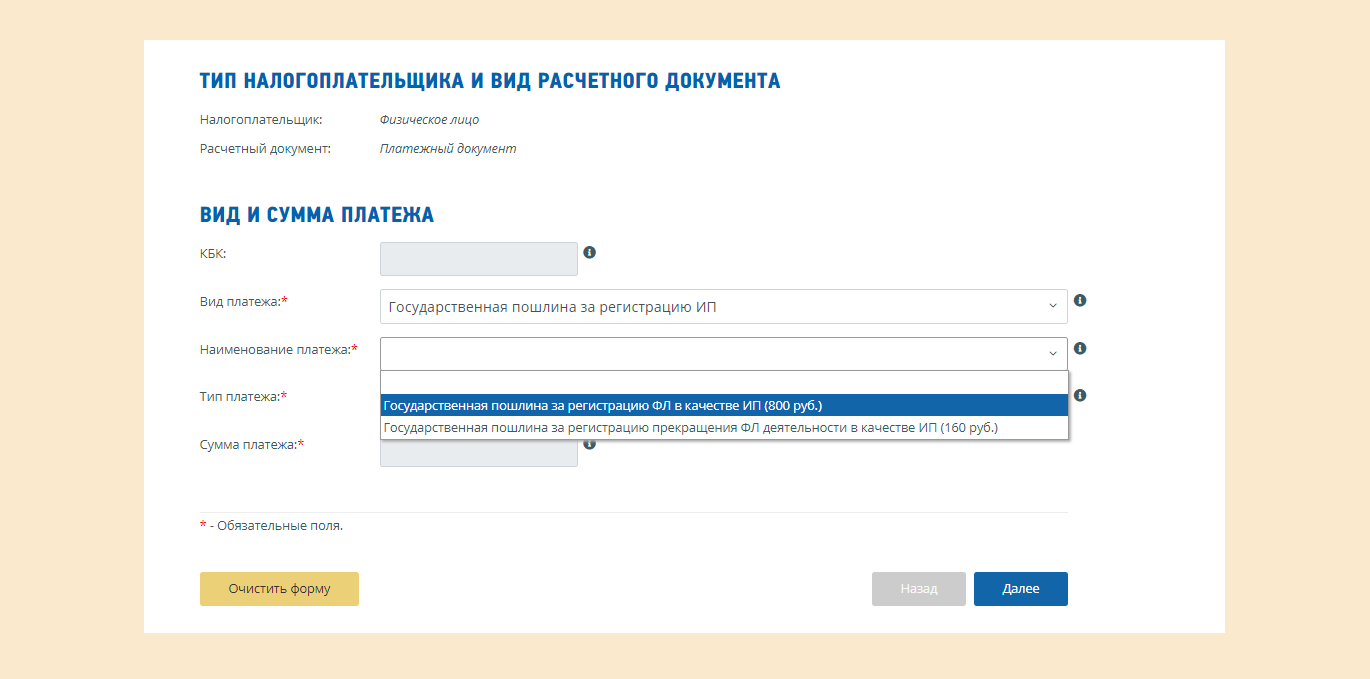Click the Тип платежа label
Viewport: 1370px width, 679px height.
240,397
